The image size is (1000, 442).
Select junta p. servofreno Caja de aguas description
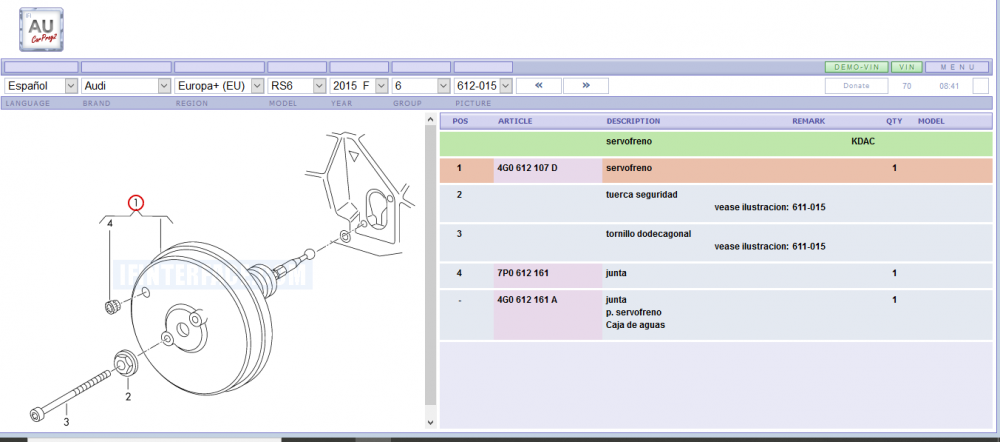636,313
